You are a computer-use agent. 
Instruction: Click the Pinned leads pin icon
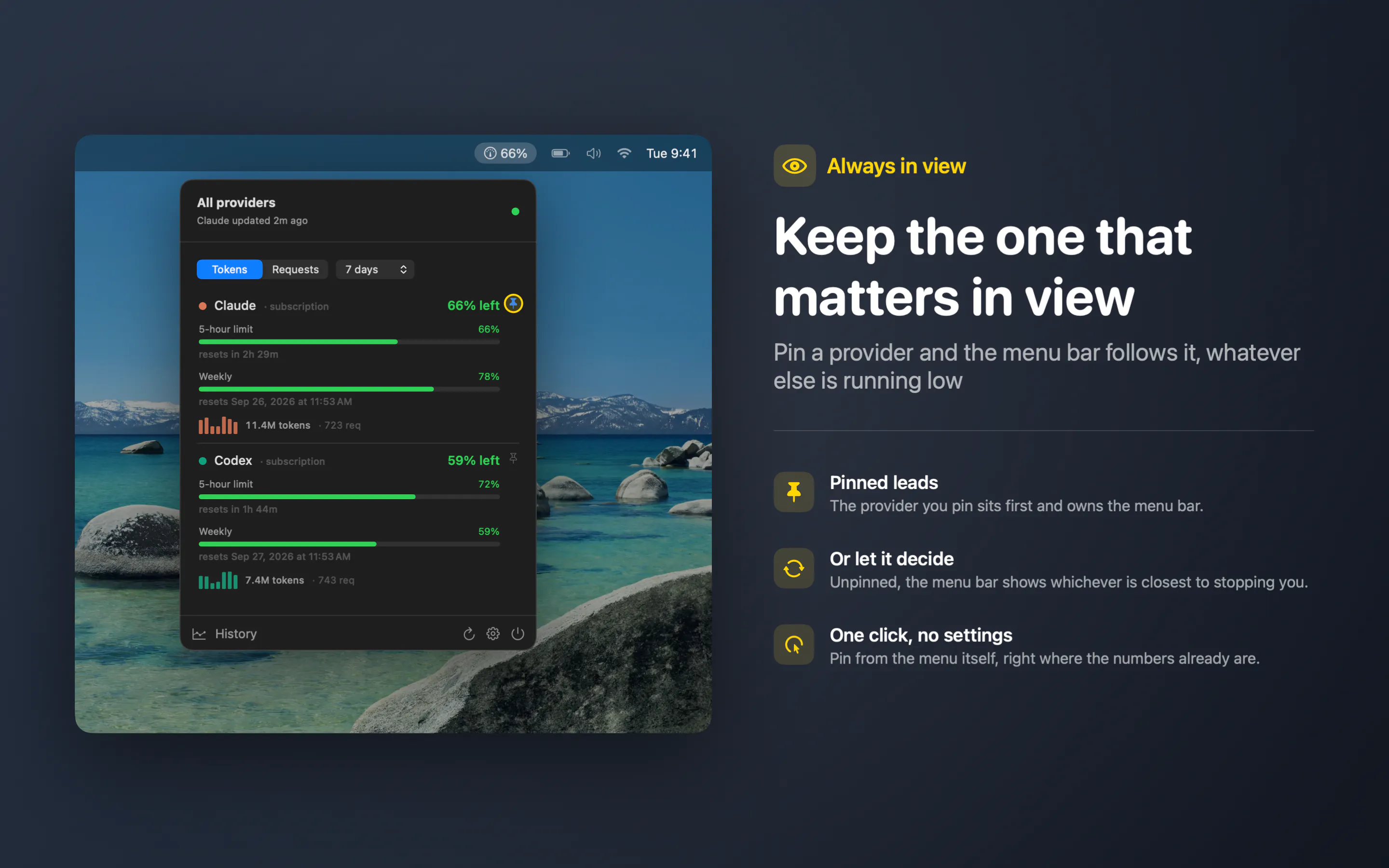click(x=794, y=492)
